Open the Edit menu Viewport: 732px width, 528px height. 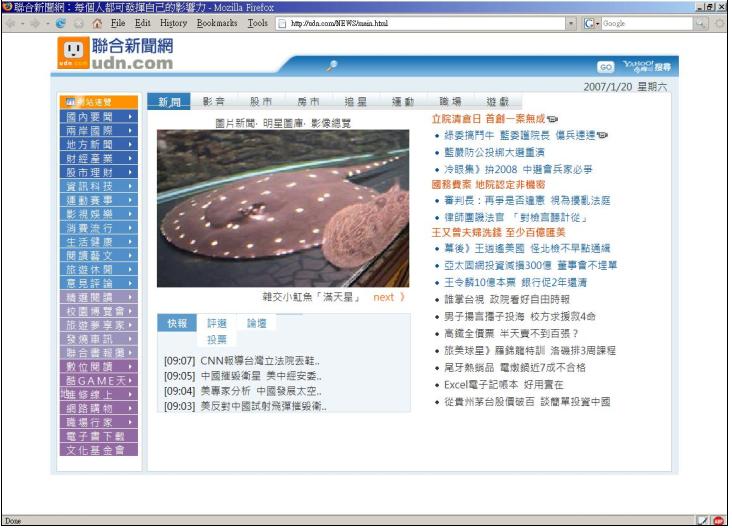tap(143, 23)
